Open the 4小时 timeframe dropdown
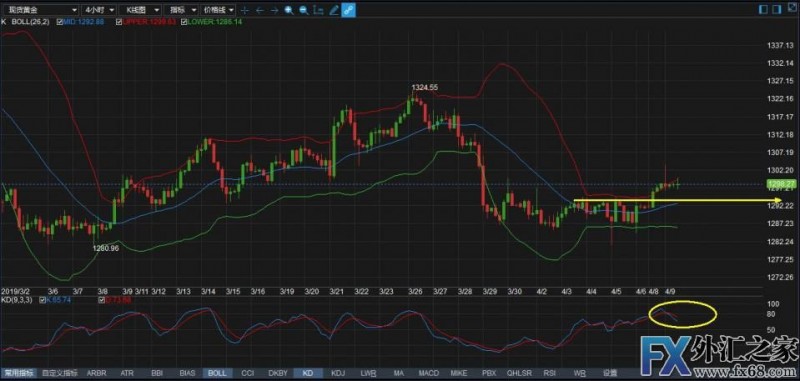 [99, 10]
